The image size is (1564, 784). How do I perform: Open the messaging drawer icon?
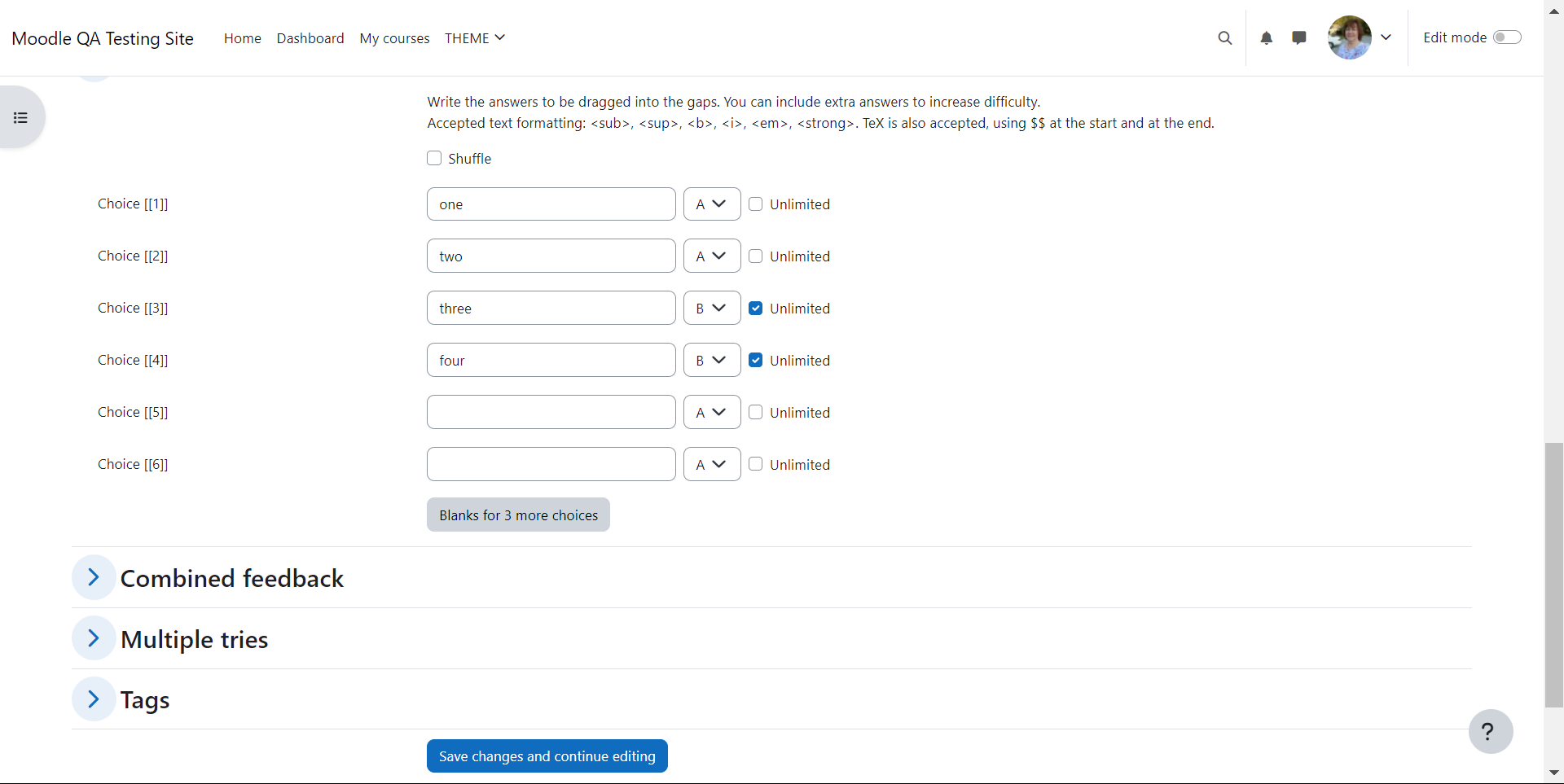(1299, 37)
